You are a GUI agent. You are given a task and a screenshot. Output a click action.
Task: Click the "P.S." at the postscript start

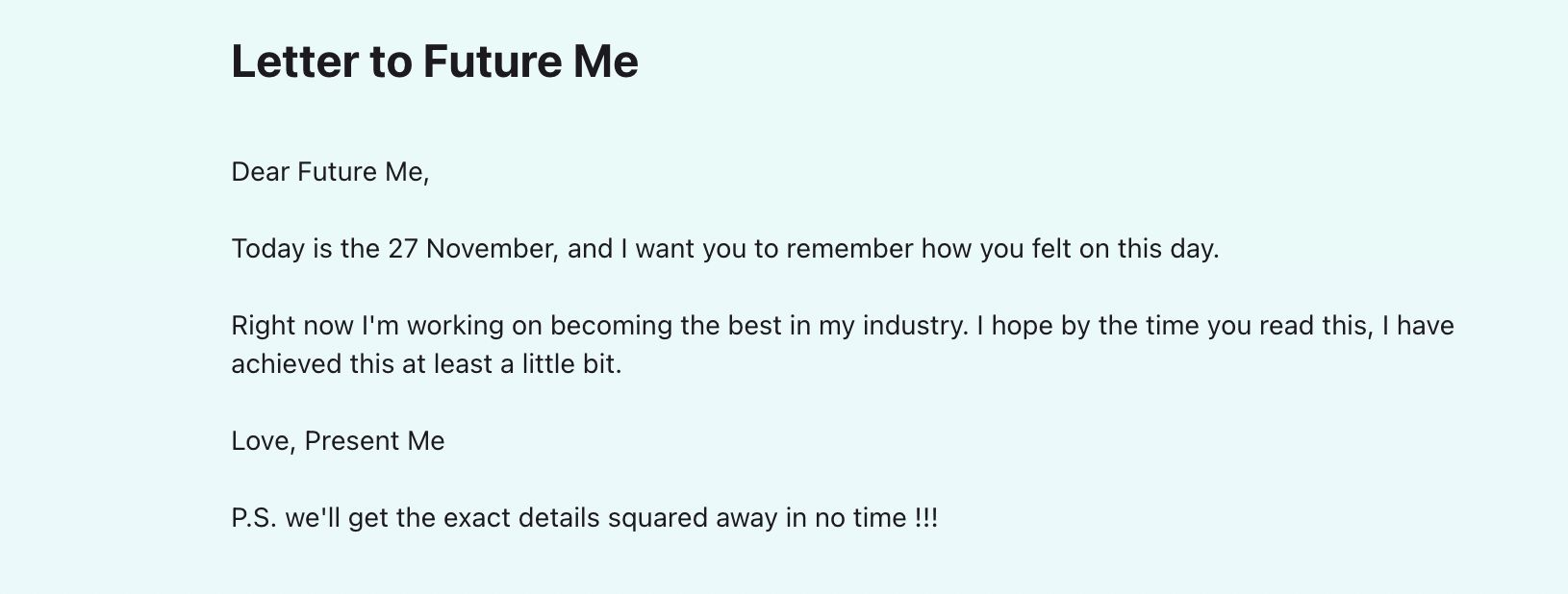253,518
